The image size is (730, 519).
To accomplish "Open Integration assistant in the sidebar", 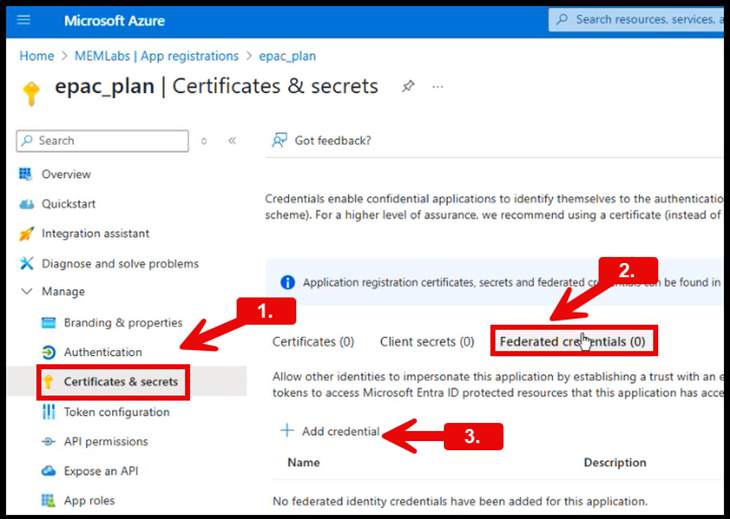I will 95,233.
